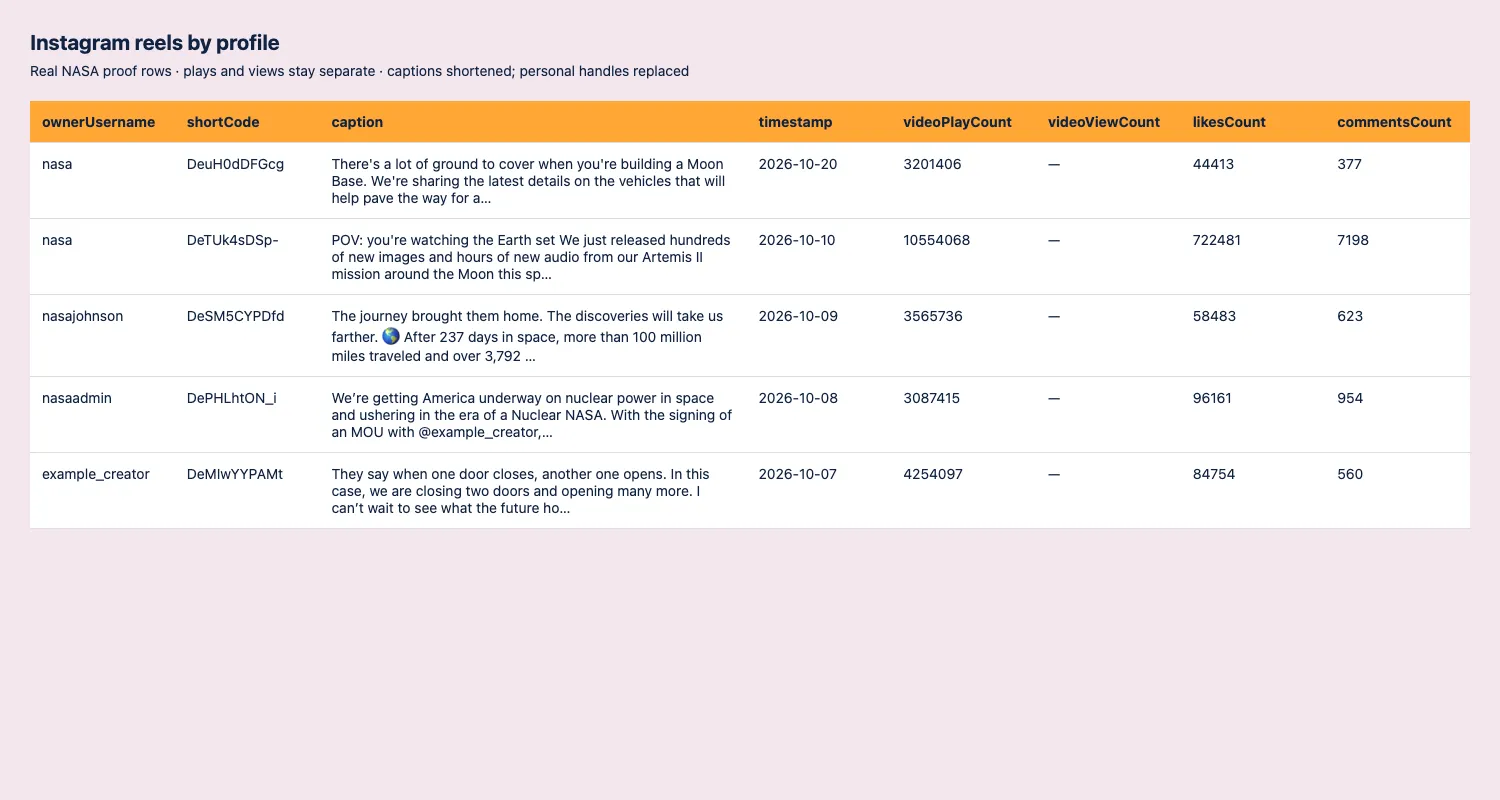
Task: Click the 2026-10-09 timestamp cell
Action: [x=819, y=336]
